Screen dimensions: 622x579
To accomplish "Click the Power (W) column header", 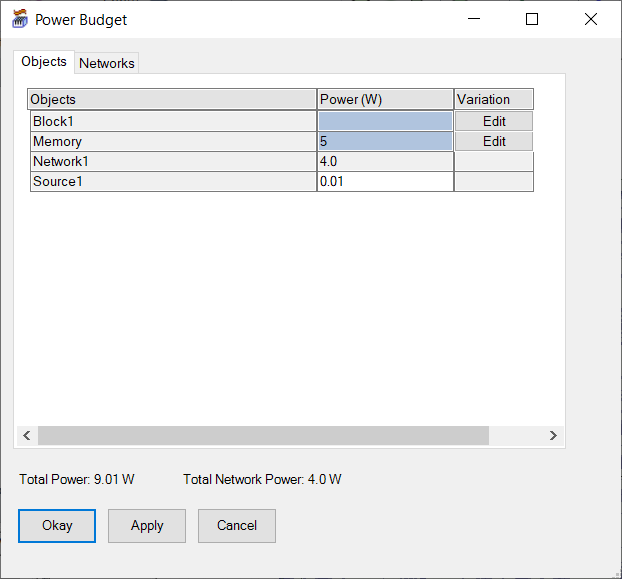I will (x=385, y=99).
